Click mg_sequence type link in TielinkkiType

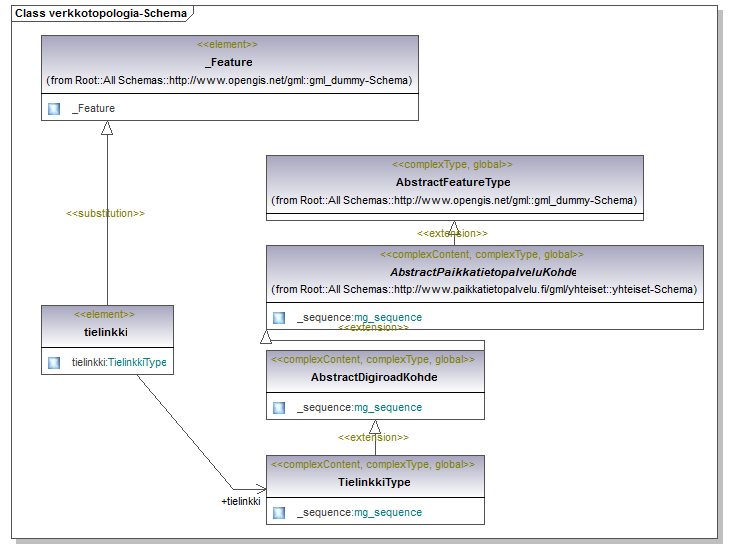(x=388, y=512)
